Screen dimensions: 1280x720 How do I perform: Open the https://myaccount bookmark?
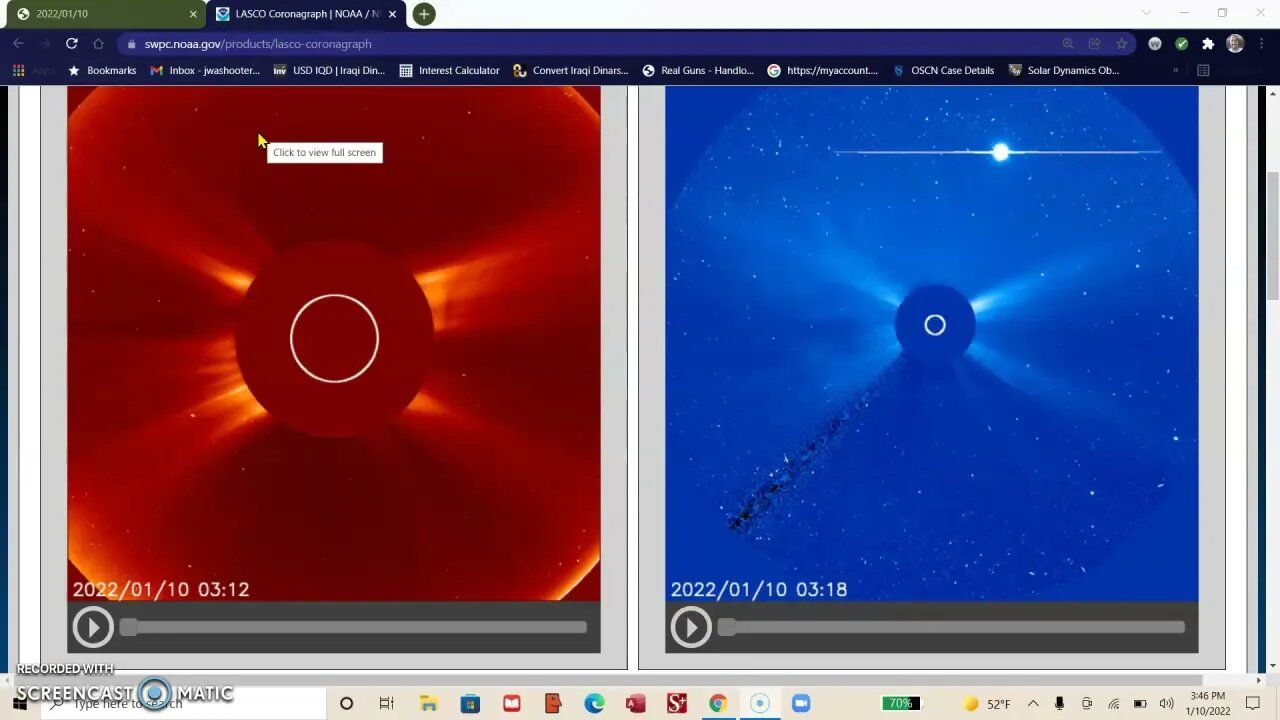pyautogui.click(x=822, y=70)
